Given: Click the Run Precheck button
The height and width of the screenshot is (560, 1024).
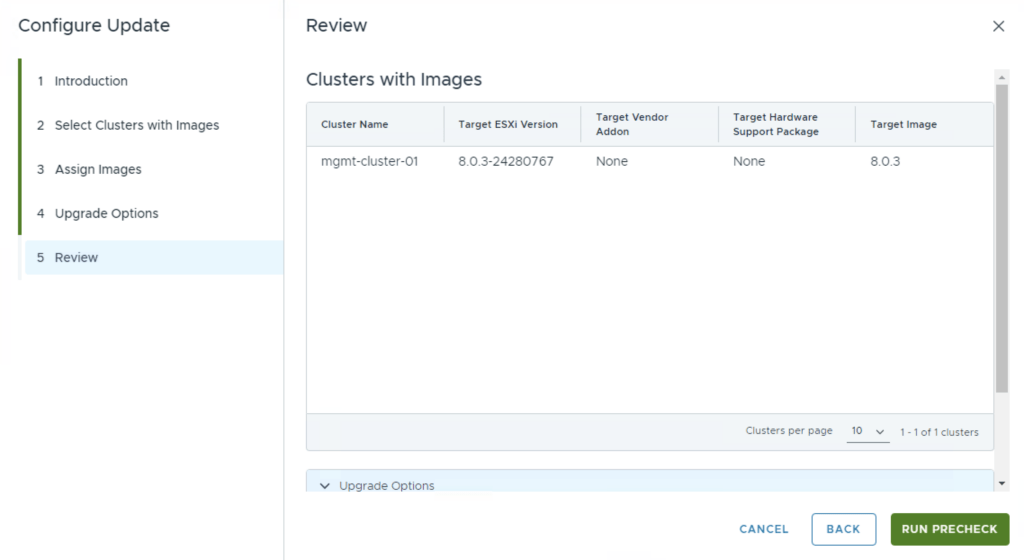Looking at the screenshot, I should tap(950, 529).
